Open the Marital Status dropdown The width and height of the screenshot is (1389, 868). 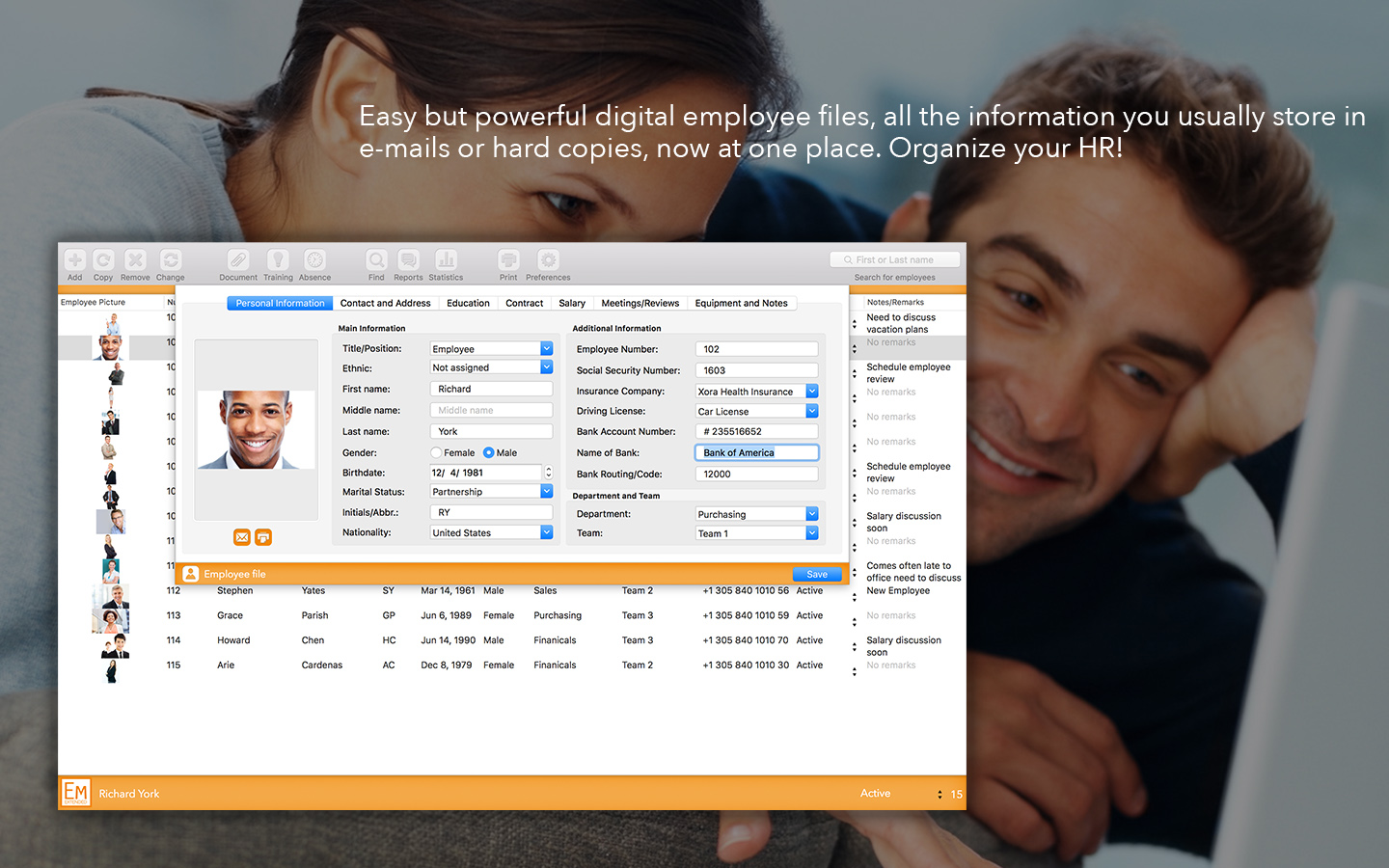[x=491, y=492]
